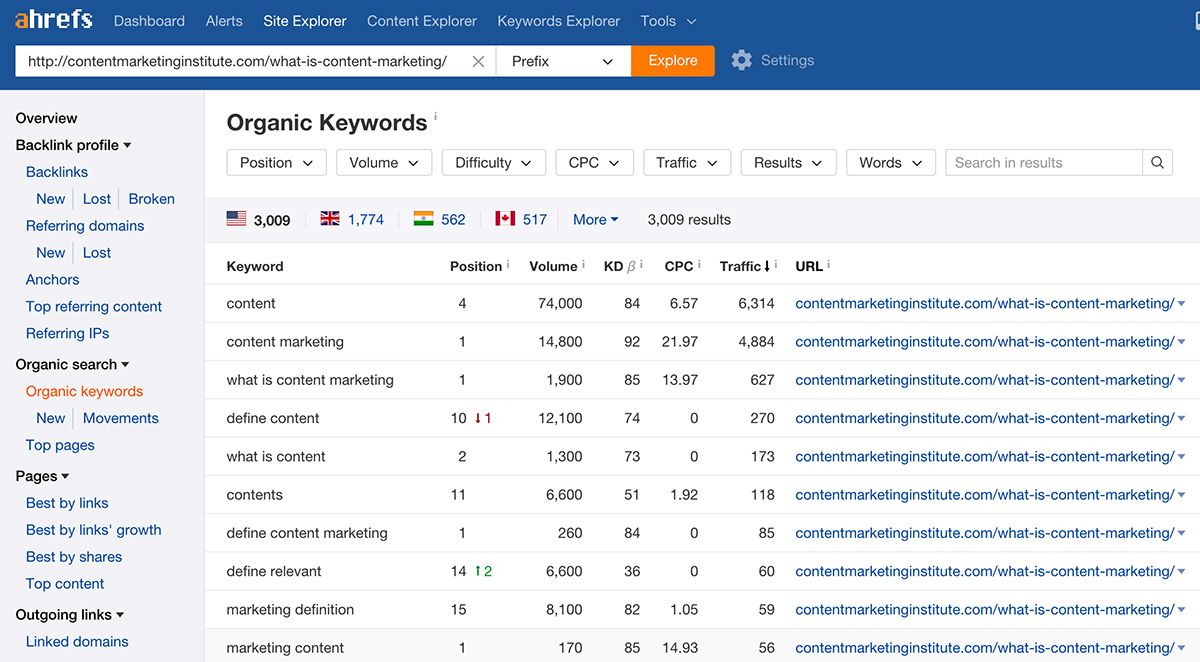The image size is (1200, 662).
Task: Click the info icon beside CPC column
Action: click(700, 265)
